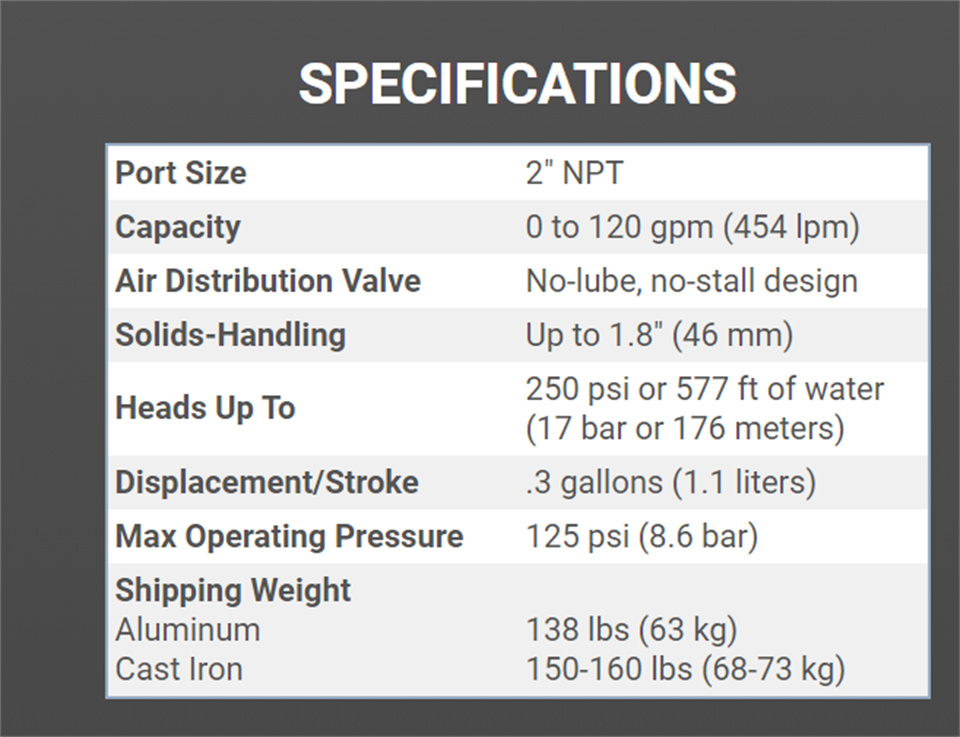Select the Capacity row label
Viewport: 960px width, 737px height.
[x=178, y=228]
